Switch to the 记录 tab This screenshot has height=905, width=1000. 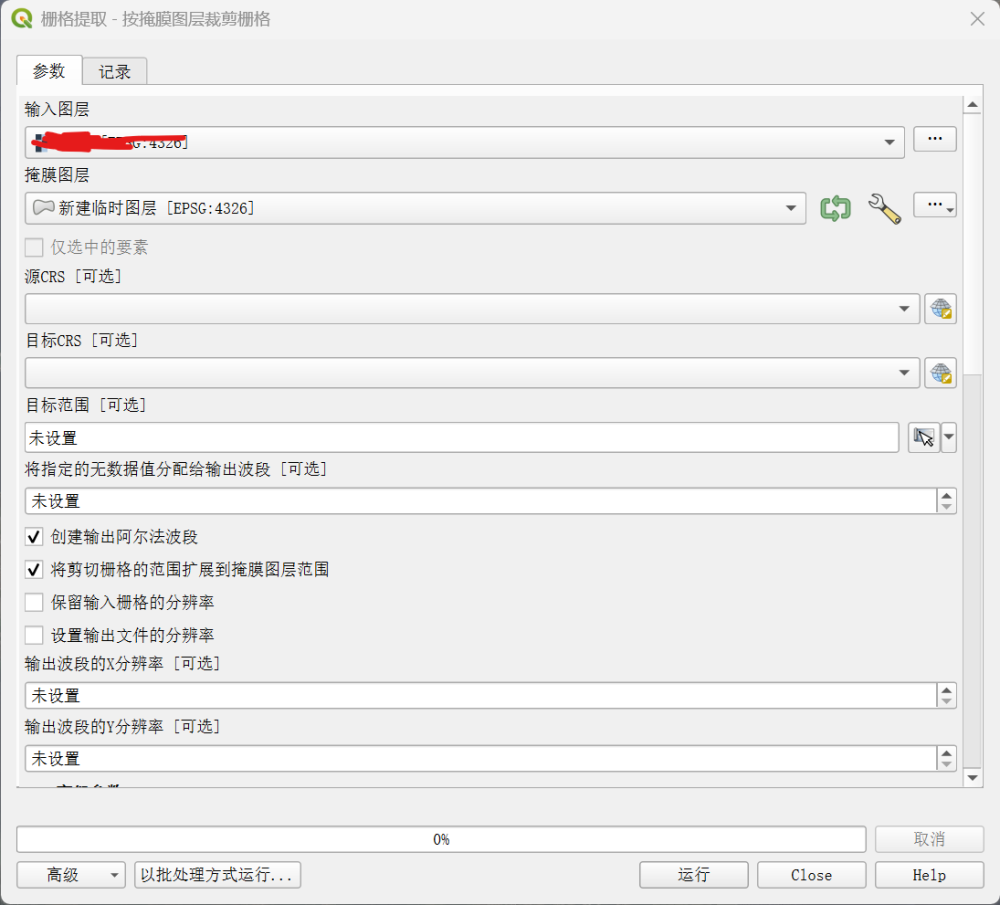tap(115, 71)
